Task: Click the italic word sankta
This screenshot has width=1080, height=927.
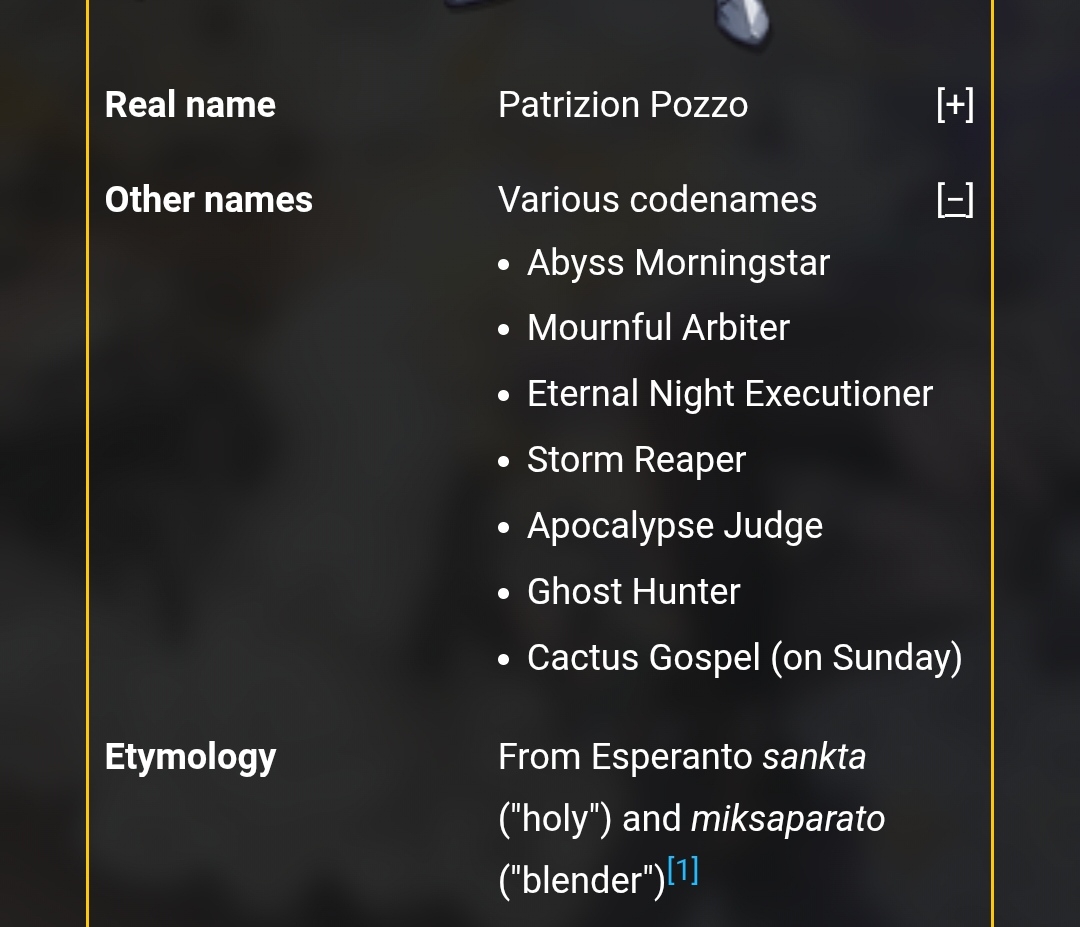Action: tap(814, 757)
